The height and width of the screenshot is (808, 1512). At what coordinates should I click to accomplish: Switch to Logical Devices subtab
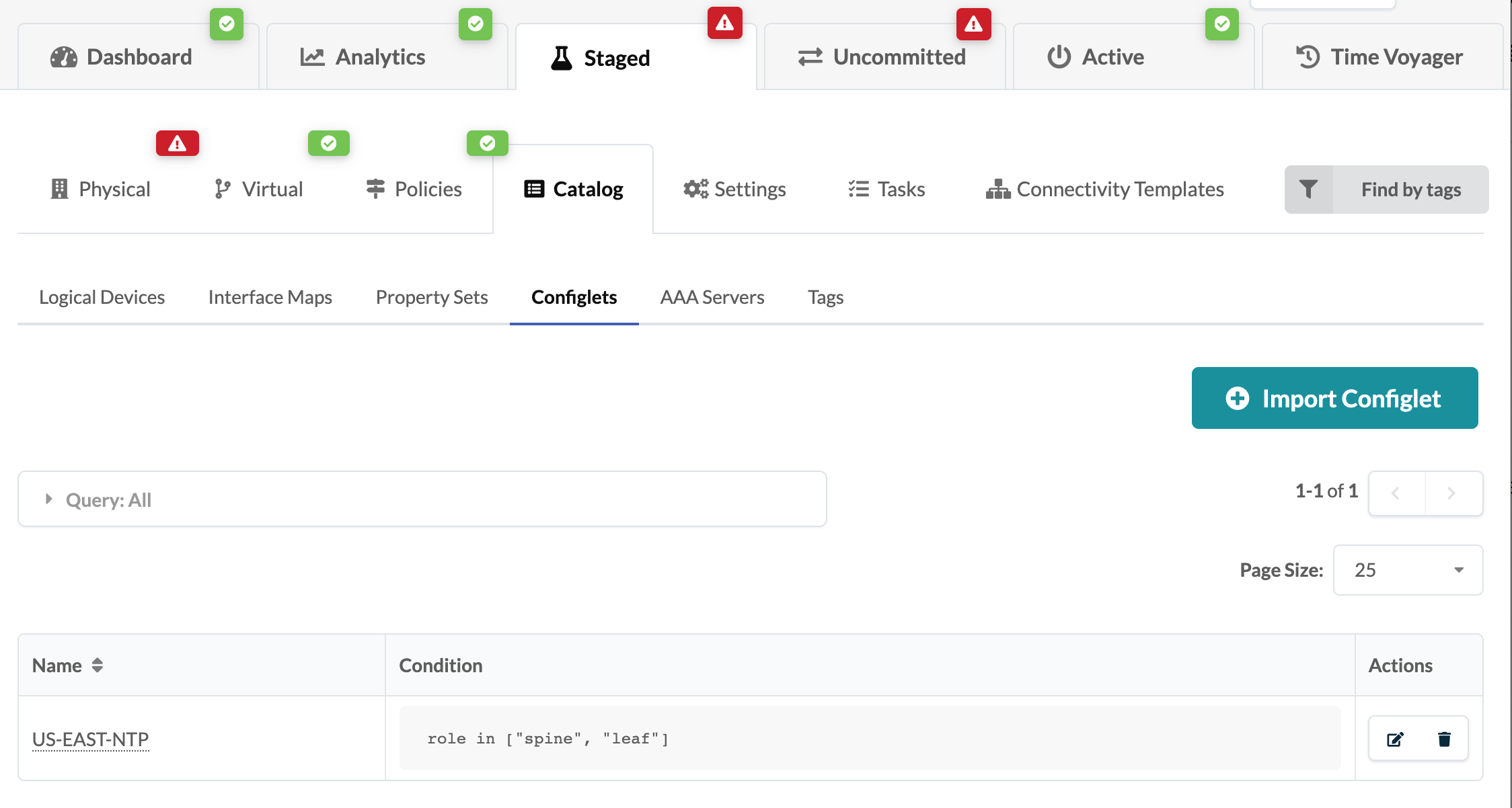pyautogui.click(x=102, y=297)
